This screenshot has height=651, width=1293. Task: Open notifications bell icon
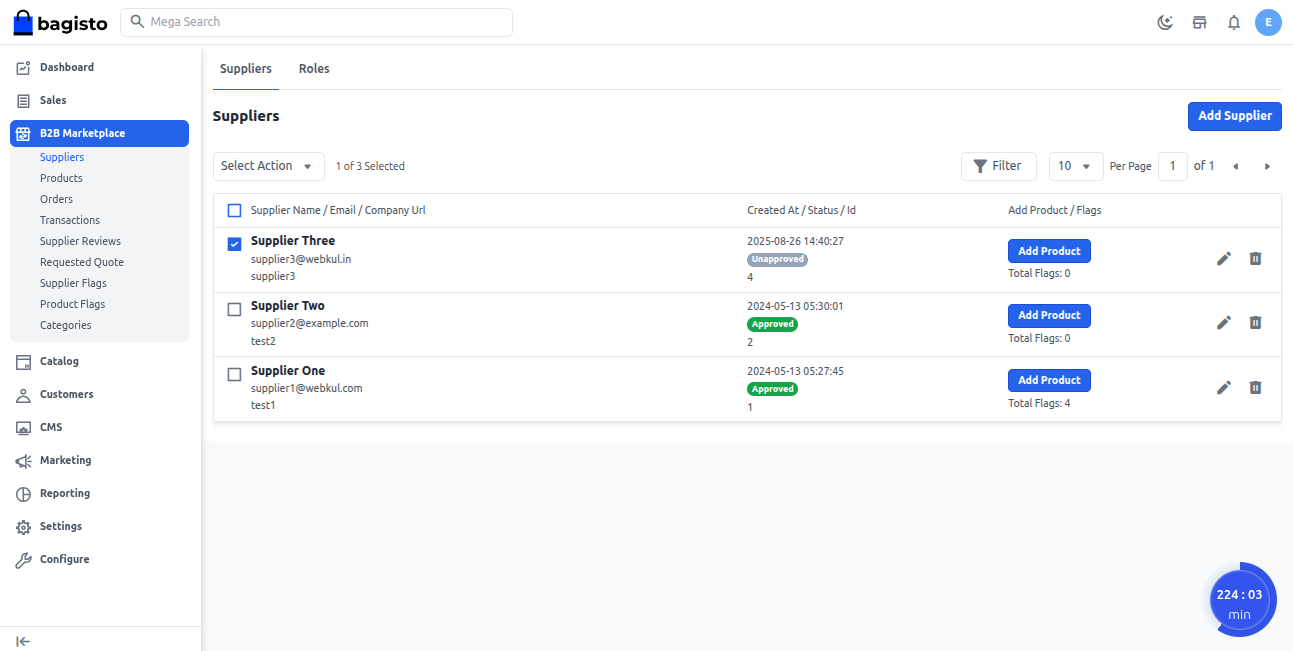[x=1234, y=22]
